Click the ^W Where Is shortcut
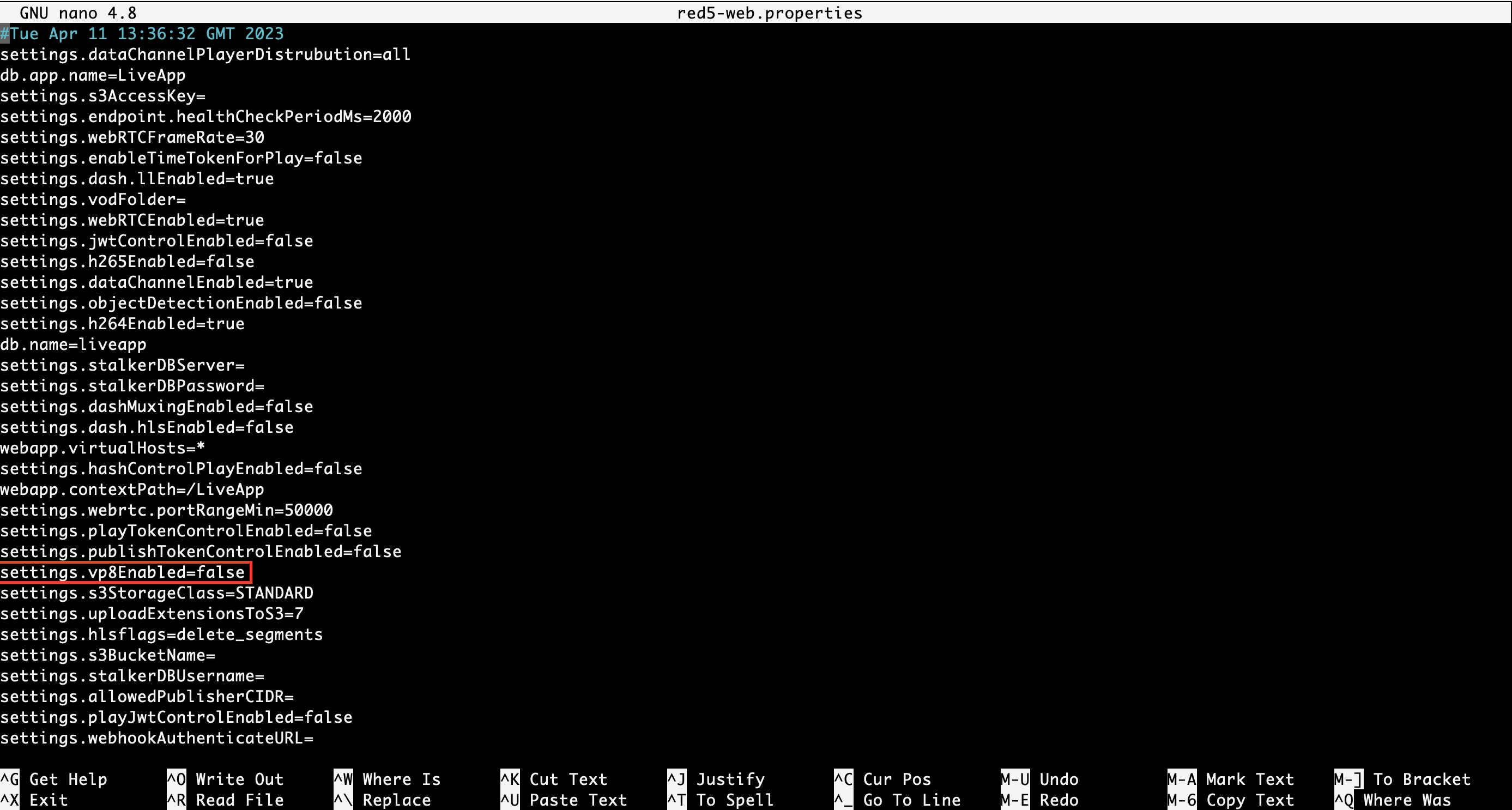Image resolution: width=1512 pixels, height=810 pixels. [388, 779]
